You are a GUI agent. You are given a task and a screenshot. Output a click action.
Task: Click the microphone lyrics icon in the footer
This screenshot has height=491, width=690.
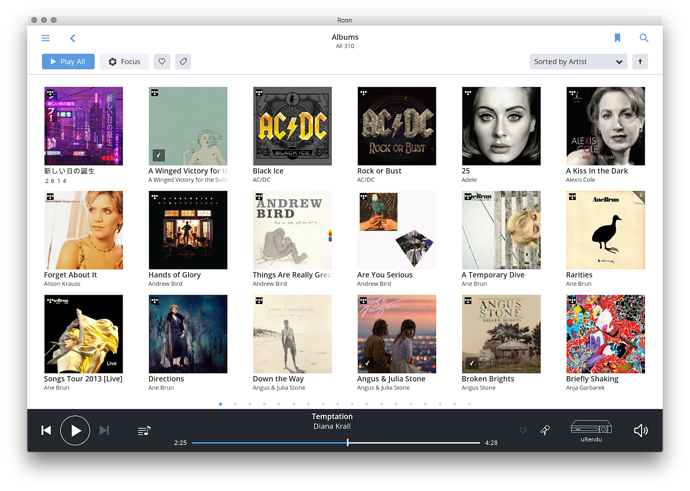click(x=545, y=430)
